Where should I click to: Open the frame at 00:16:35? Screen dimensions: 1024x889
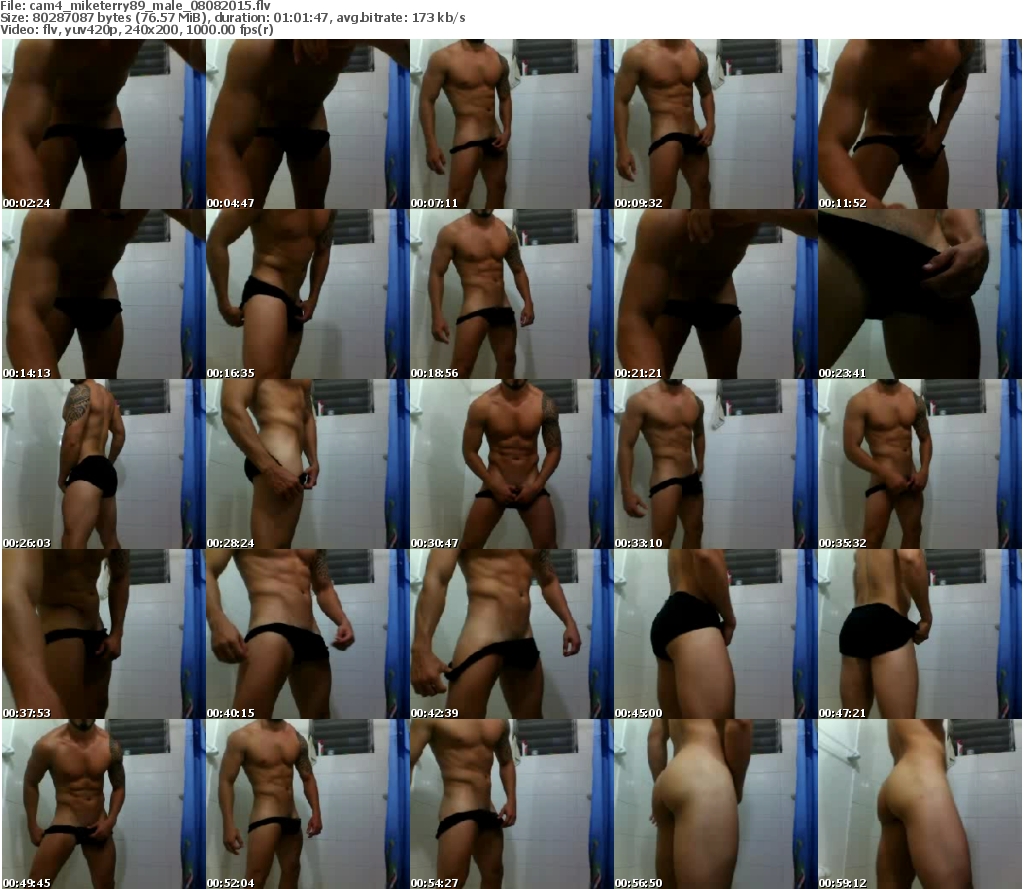point(308,294)
